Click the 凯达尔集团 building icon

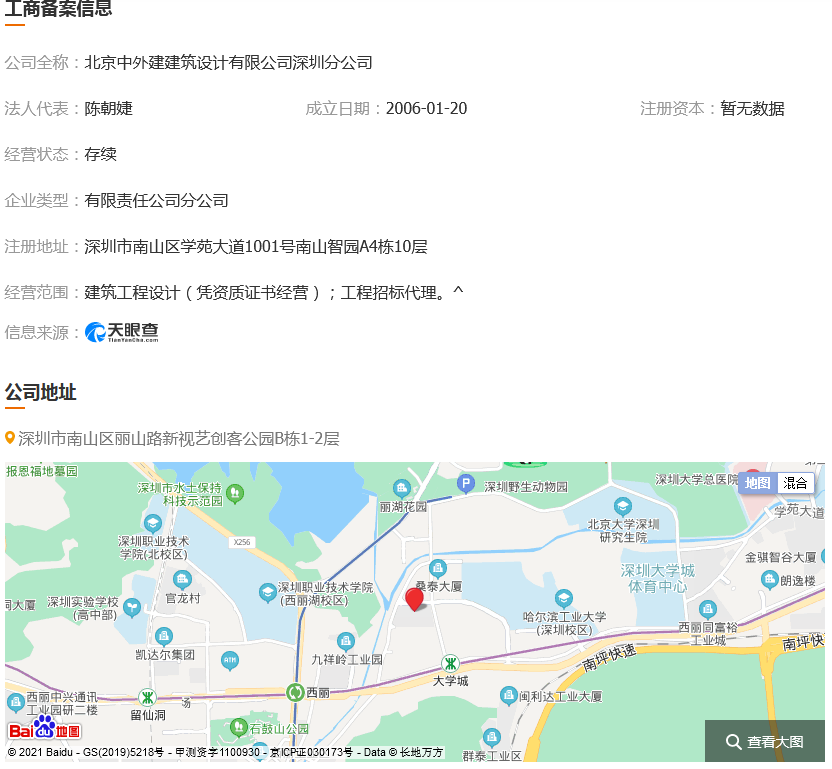[x=164, y=636]
